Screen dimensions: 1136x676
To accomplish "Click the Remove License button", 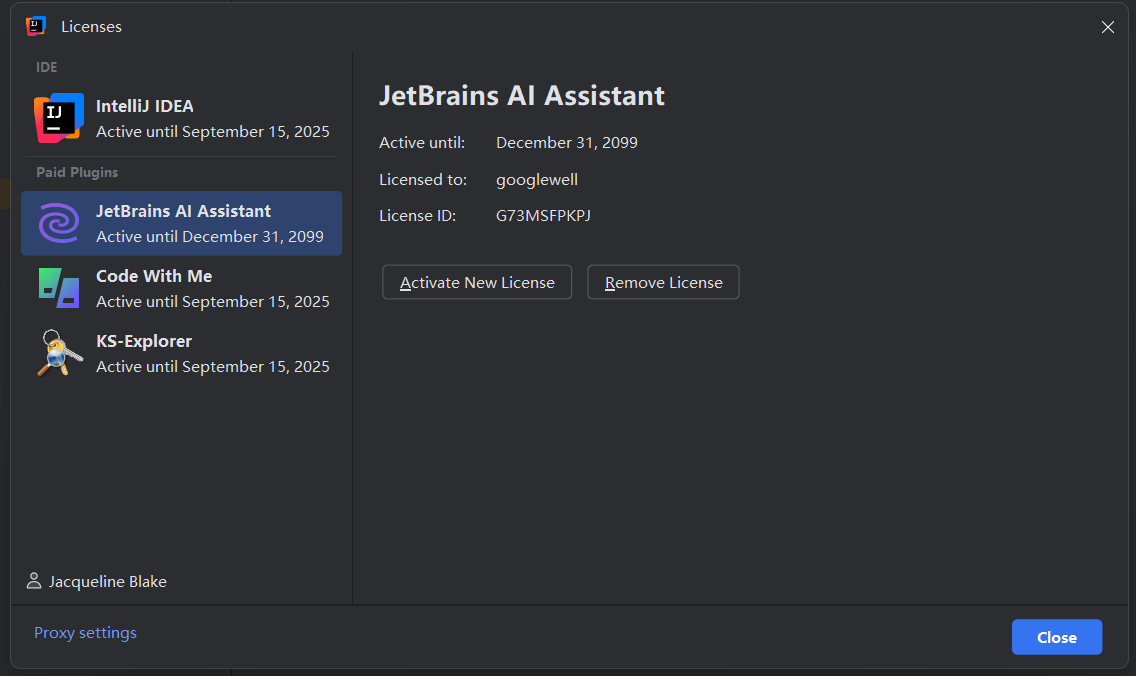I will click(x=663, y=282).
